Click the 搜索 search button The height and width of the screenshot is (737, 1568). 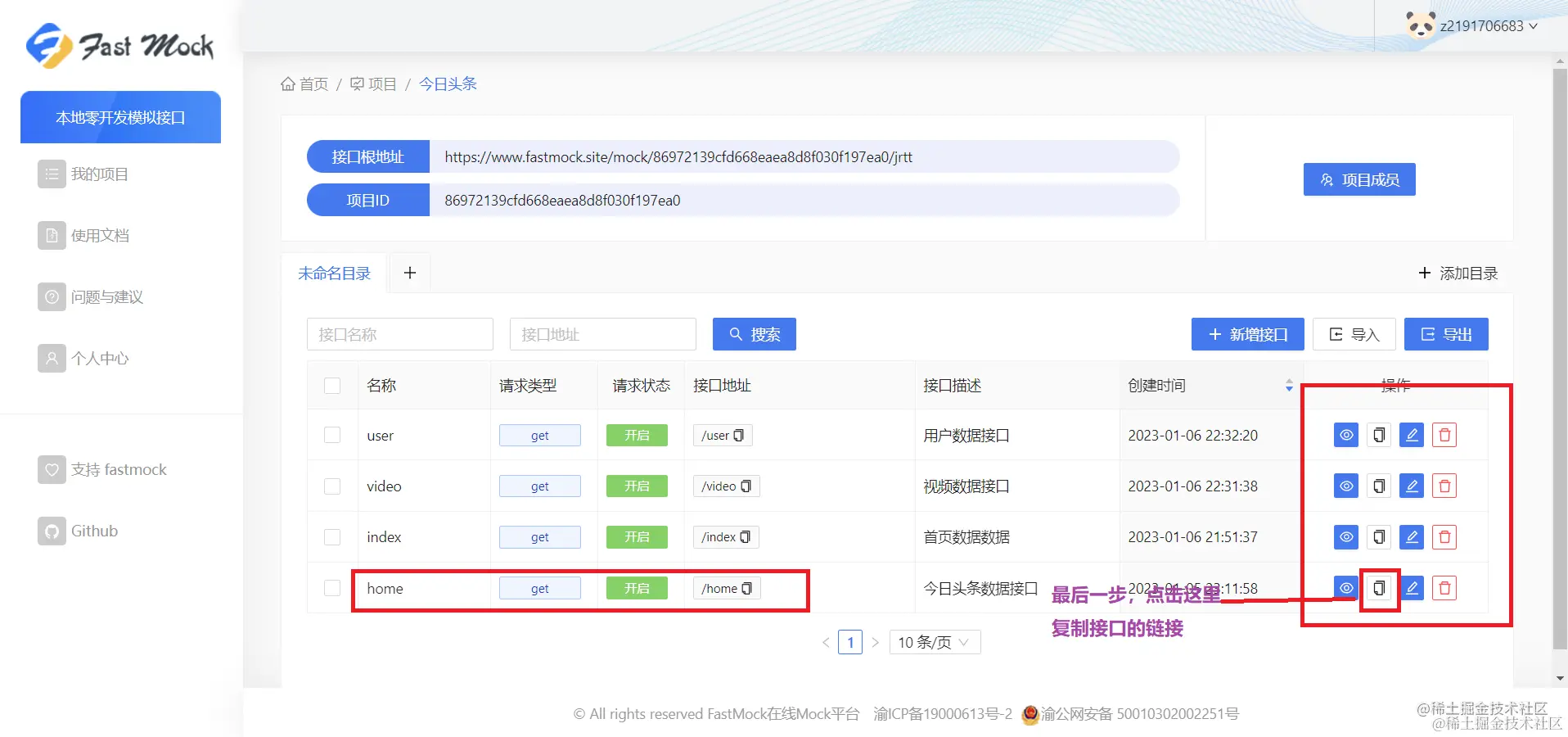pos(755,334)
